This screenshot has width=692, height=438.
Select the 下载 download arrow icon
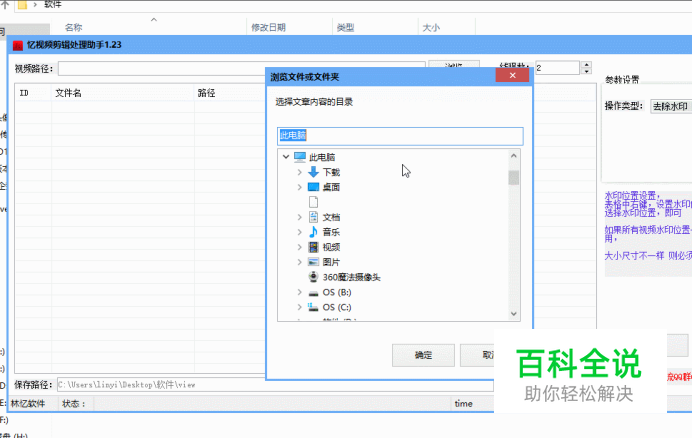pos(313,172)
